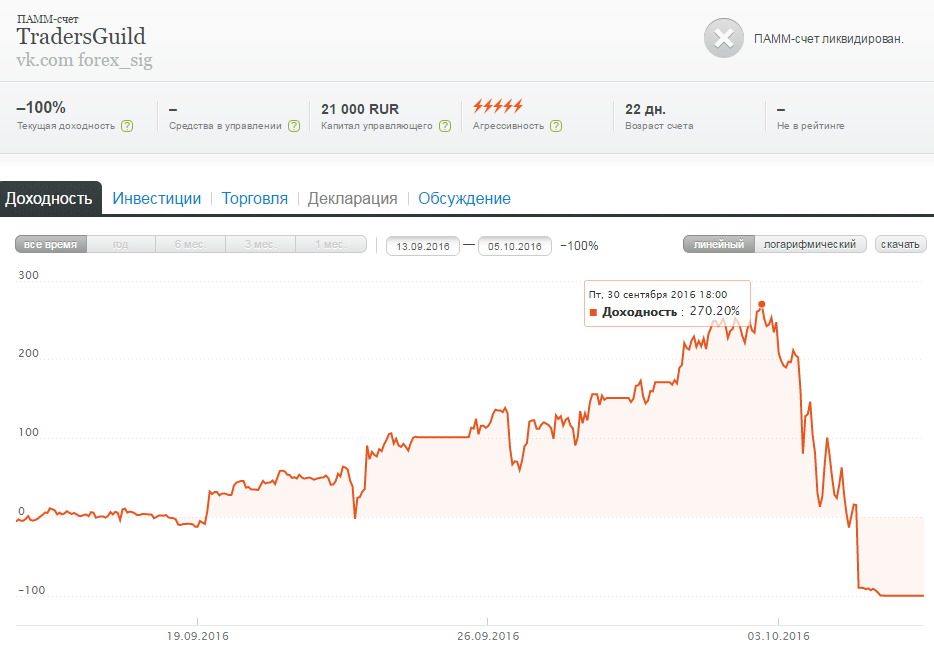Click the y-axis label -100
This screenshot has height=645, width=934.
pos(31,590)
